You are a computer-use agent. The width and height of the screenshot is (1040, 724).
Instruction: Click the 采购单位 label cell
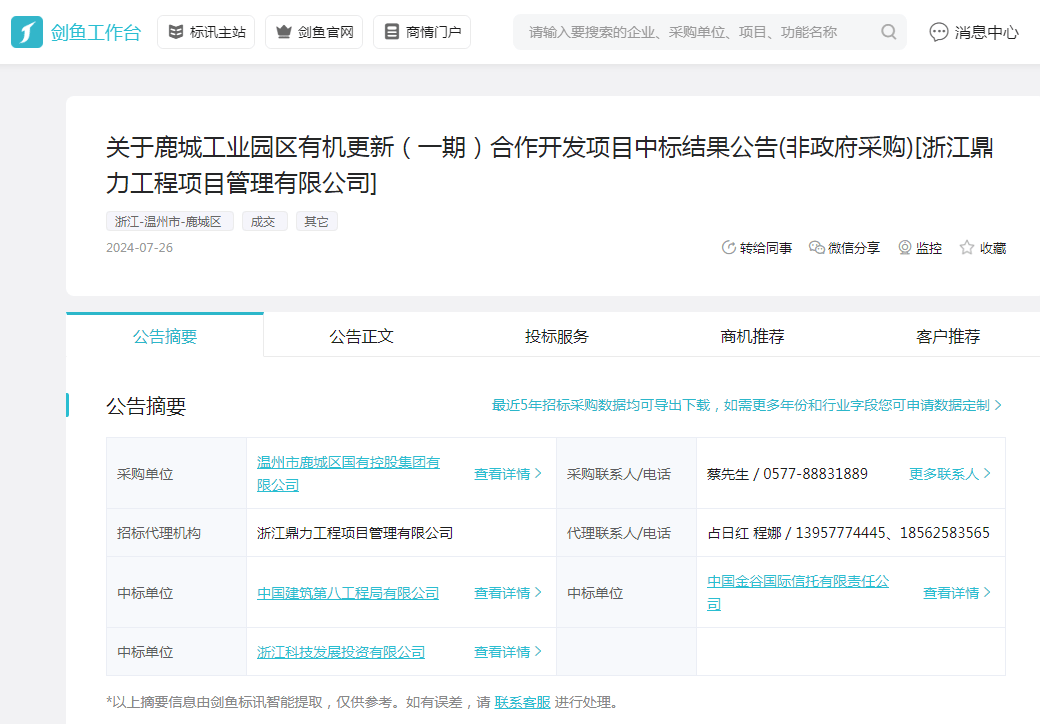point(176,473)
